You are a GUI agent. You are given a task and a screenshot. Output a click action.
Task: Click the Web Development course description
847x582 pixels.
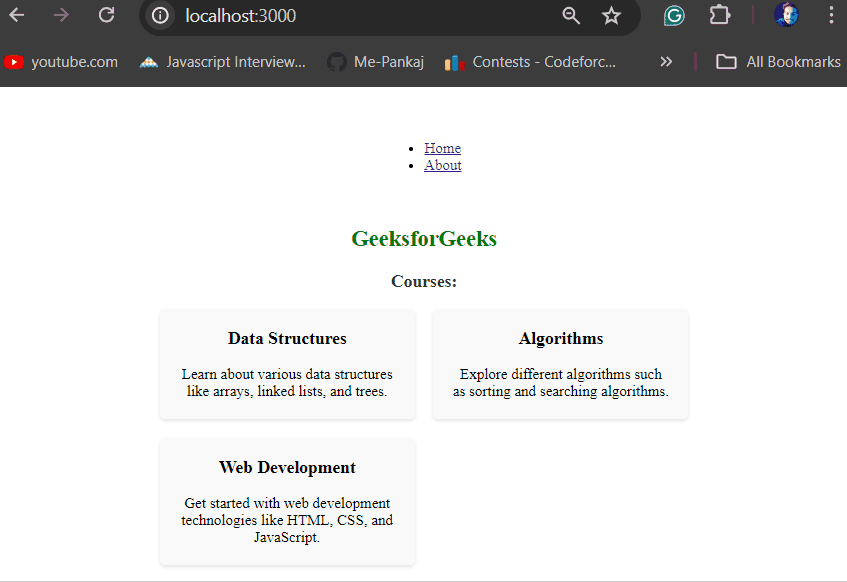click(x=287, y=520)
